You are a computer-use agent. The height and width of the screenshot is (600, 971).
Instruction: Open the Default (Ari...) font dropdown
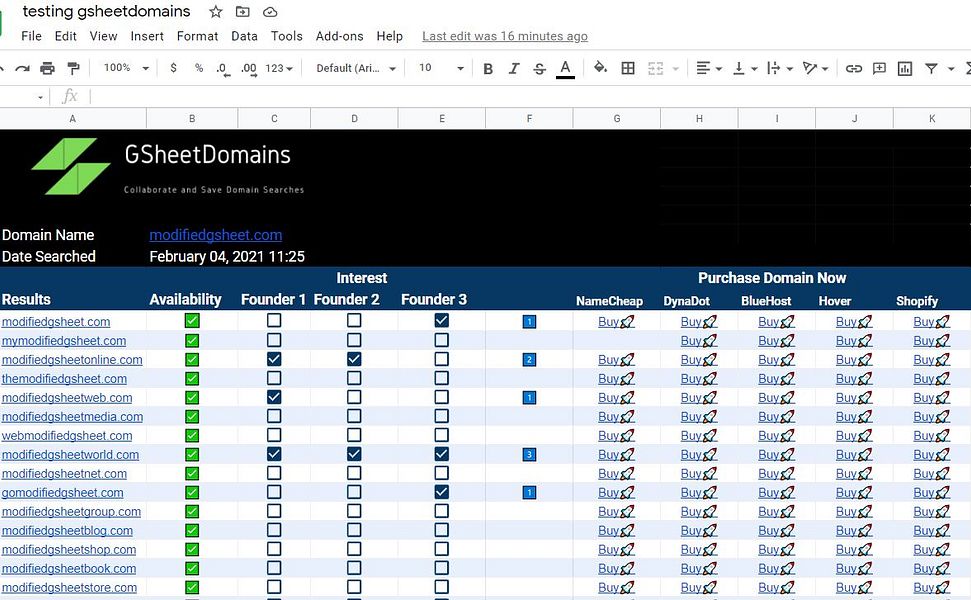tap(356, 68)
